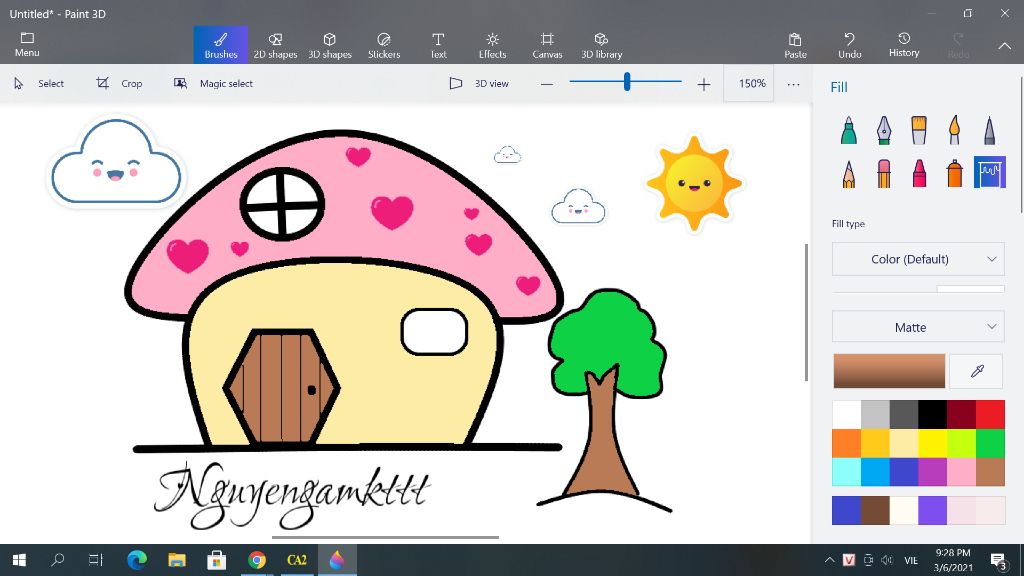The image size is (1024, 576).
Task: Toggle 3D view mode
Action: click(x=479, y=84)
